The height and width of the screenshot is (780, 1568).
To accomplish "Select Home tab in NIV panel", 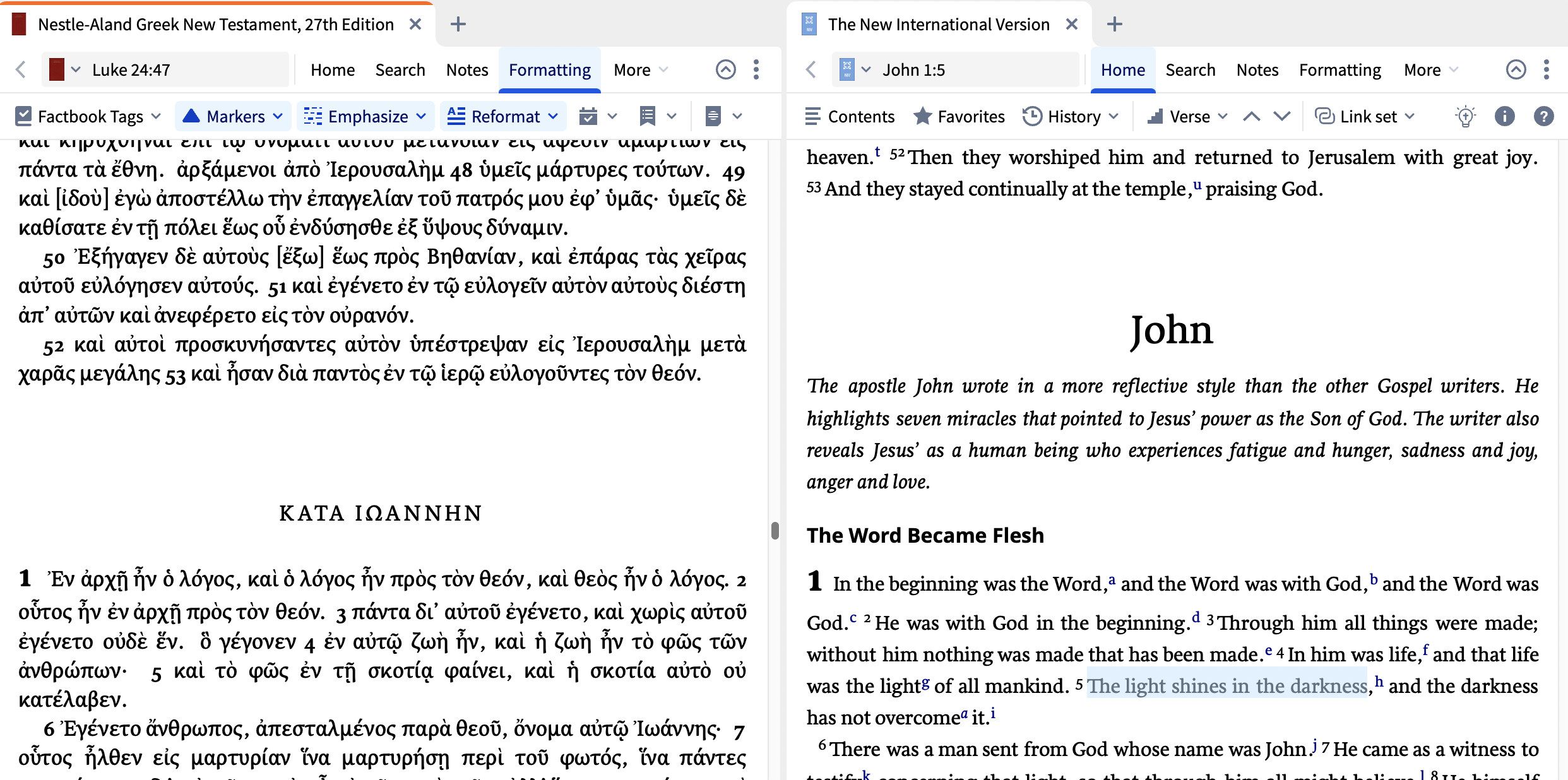I will click(x=1123, y=70).
